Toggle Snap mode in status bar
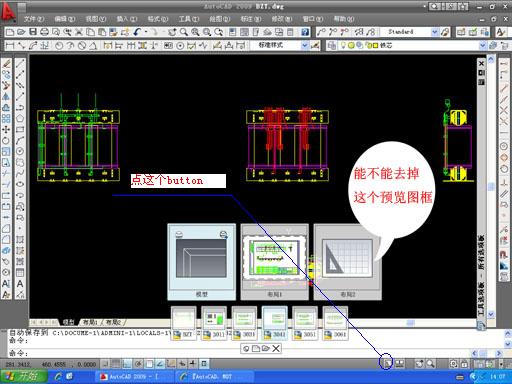The height and width of the screenshot is (384, 512). pyautogui.click(x=105, y=364)
